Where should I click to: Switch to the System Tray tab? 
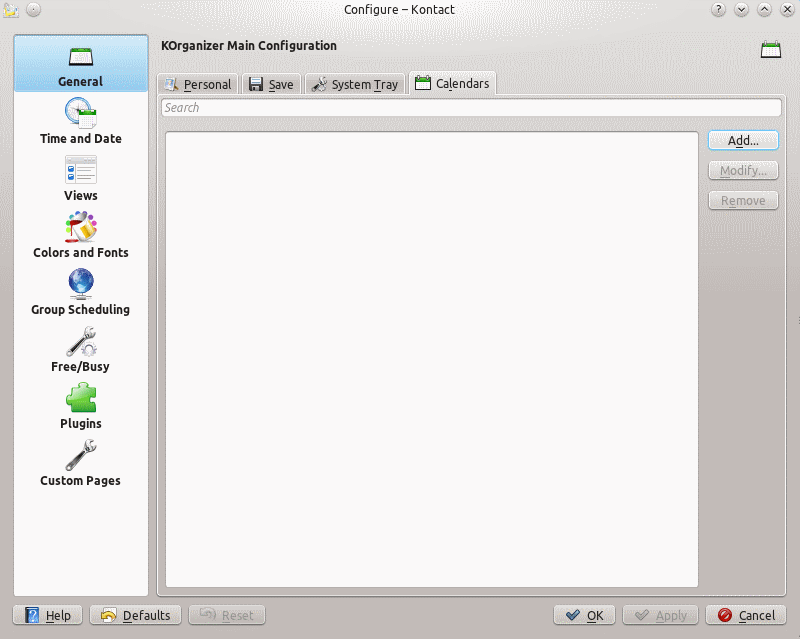point(355,84)
